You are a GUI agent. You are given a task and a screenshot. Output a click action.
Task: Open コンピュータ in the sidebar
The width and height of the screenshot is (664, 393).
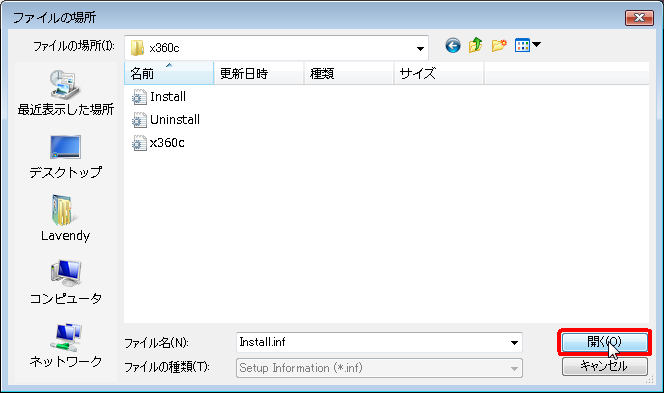point(66,282)
